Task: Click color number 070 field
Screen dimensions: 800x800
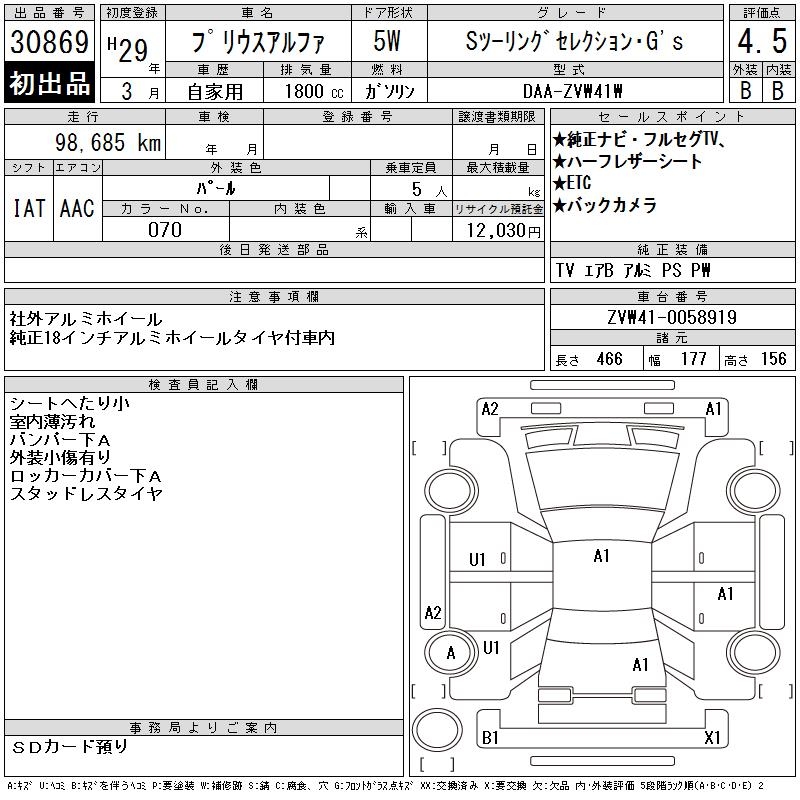Action: (x=165, y=230)
